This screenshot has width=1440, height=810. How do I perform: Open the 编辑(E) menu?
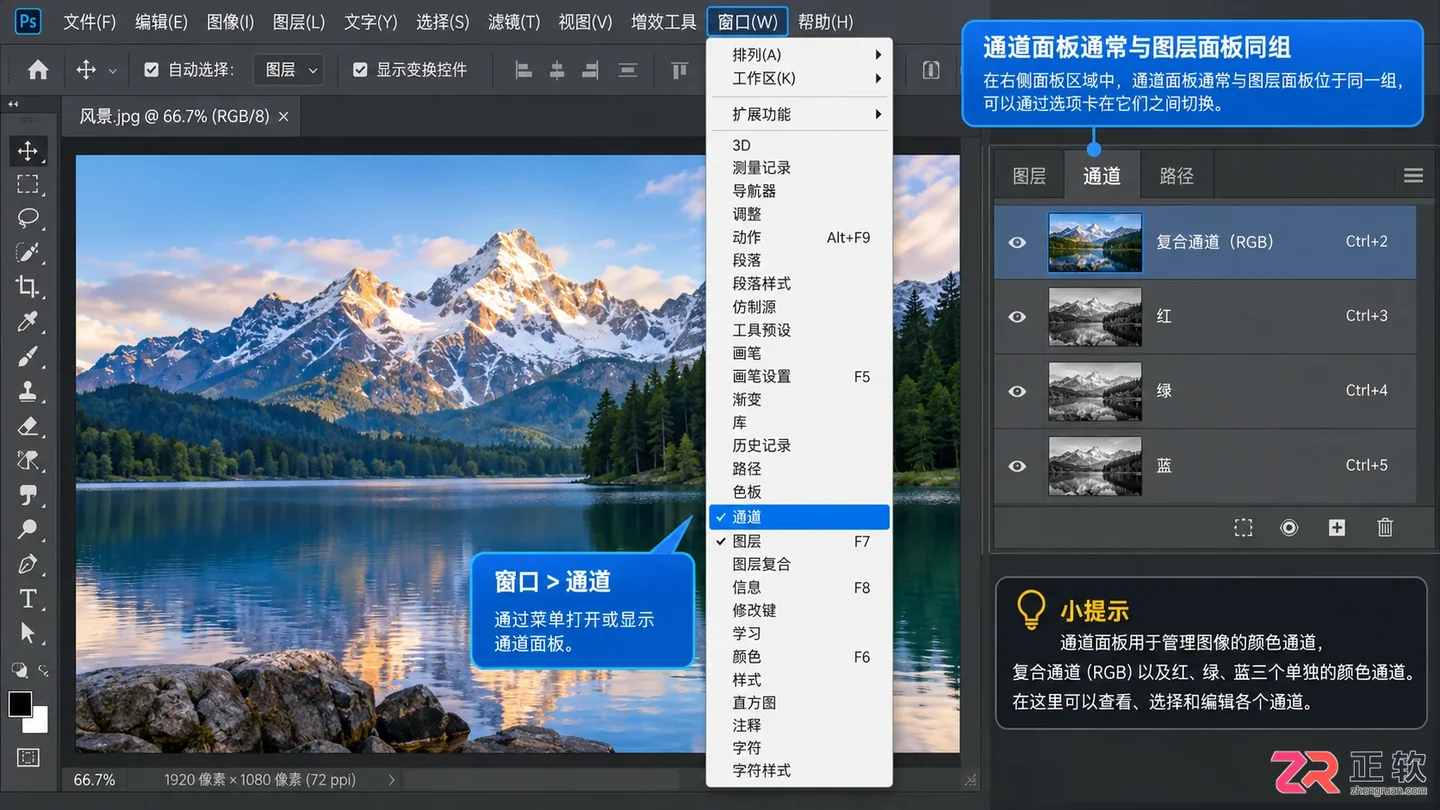(x=161, y=22)
